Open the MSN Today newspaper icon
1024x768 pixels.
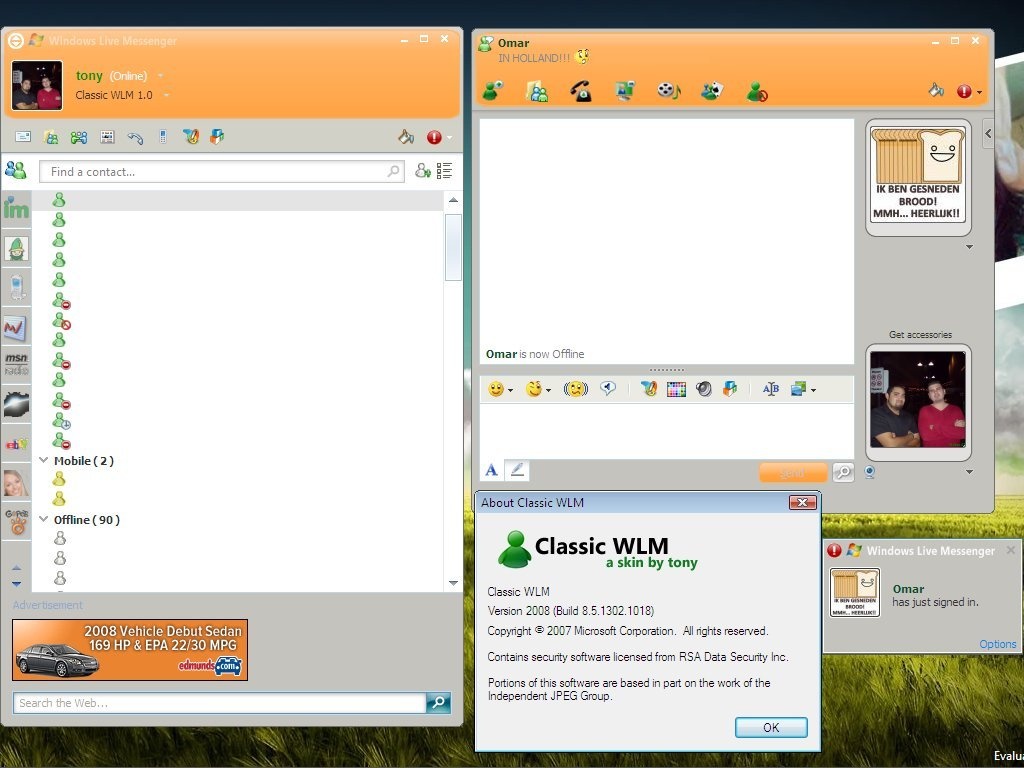pos(107,136)
